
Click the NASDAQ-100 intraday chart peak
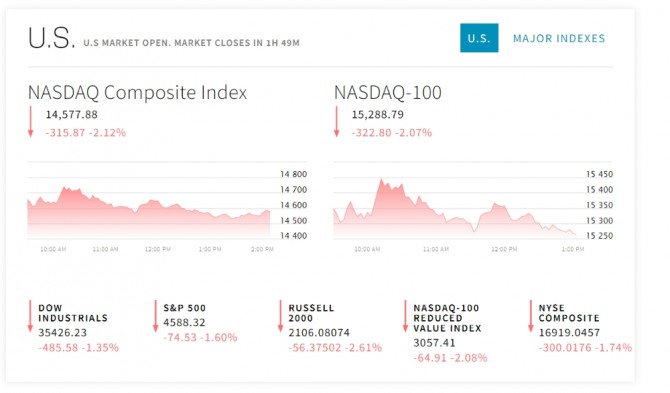point(381,181)
